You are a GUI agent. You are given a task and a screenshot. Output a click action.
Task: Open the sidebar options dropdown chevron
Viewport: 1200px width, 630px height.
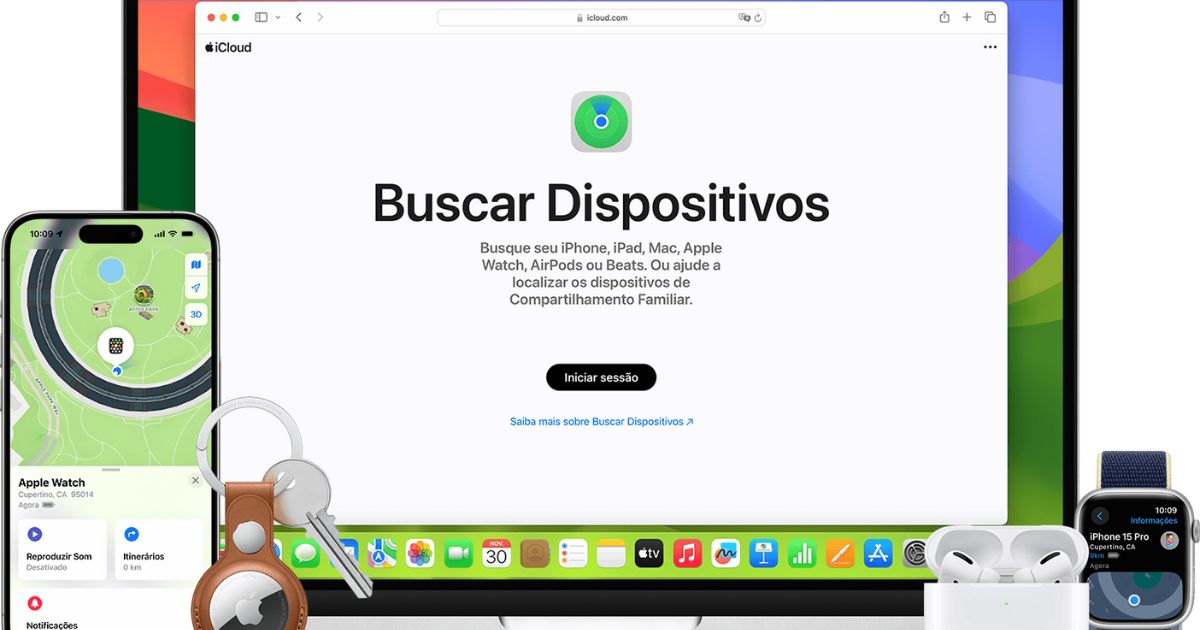point(277,17)
